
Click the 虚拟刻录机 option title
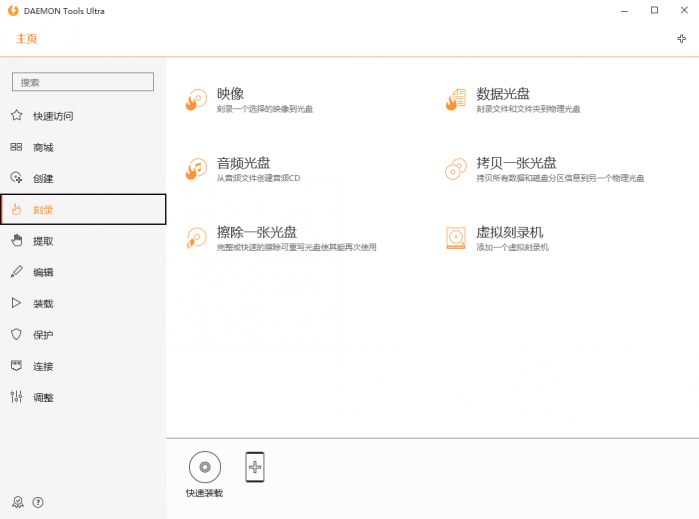510,232
